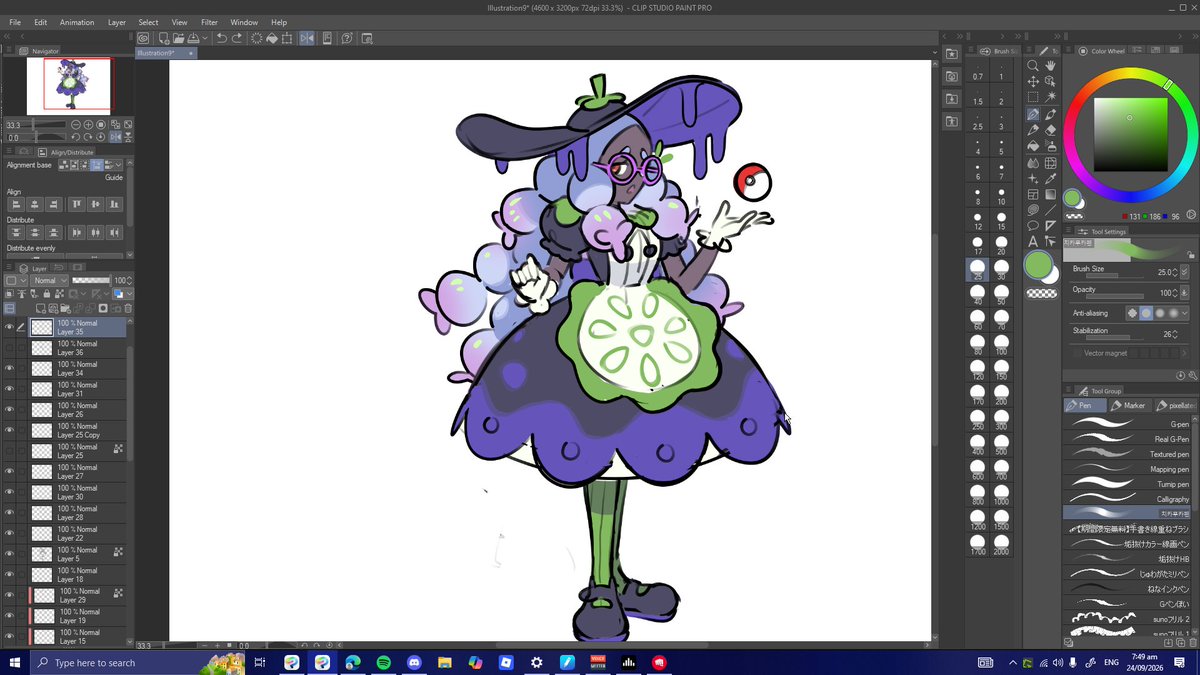Toggle visibility of Layer 27
Image resolution: width=1200 pixels, height=675 pixels.
[x=9, y=472]
